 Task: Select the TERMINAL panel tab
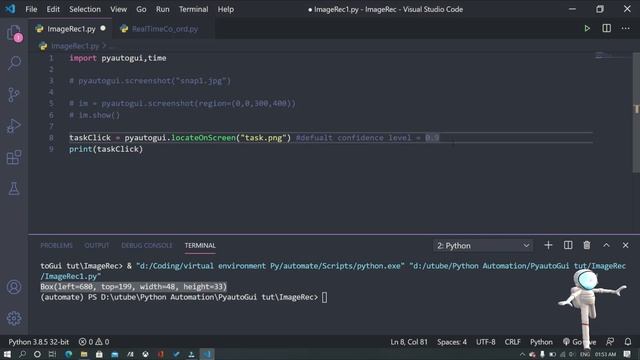coord(200,245)
